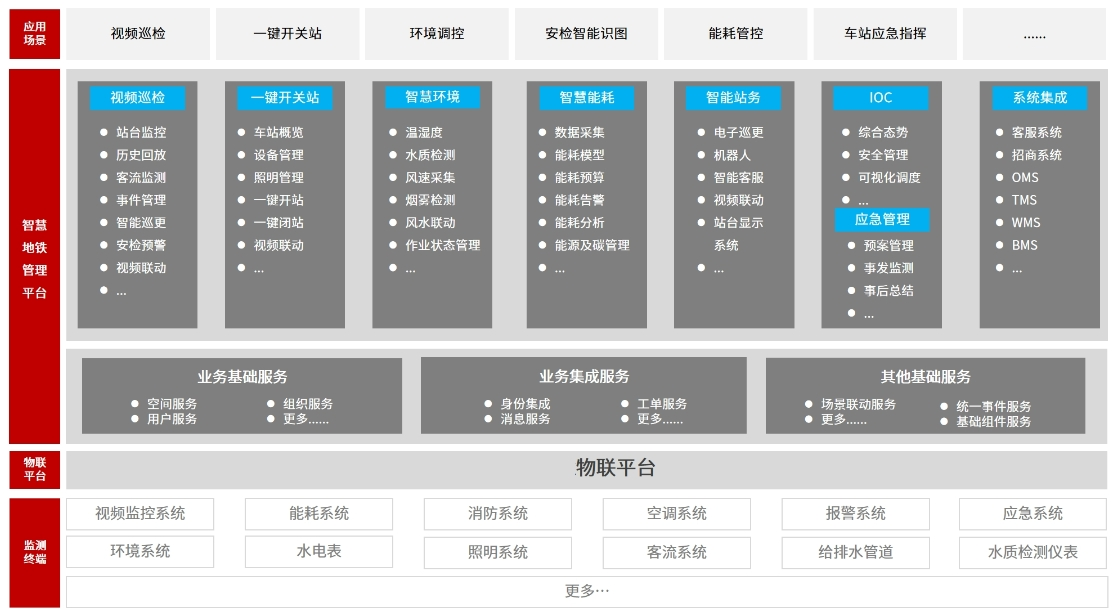Click the wide gray 物联平台 bar
Screen dimensions: 1116x616
point(586,469)
